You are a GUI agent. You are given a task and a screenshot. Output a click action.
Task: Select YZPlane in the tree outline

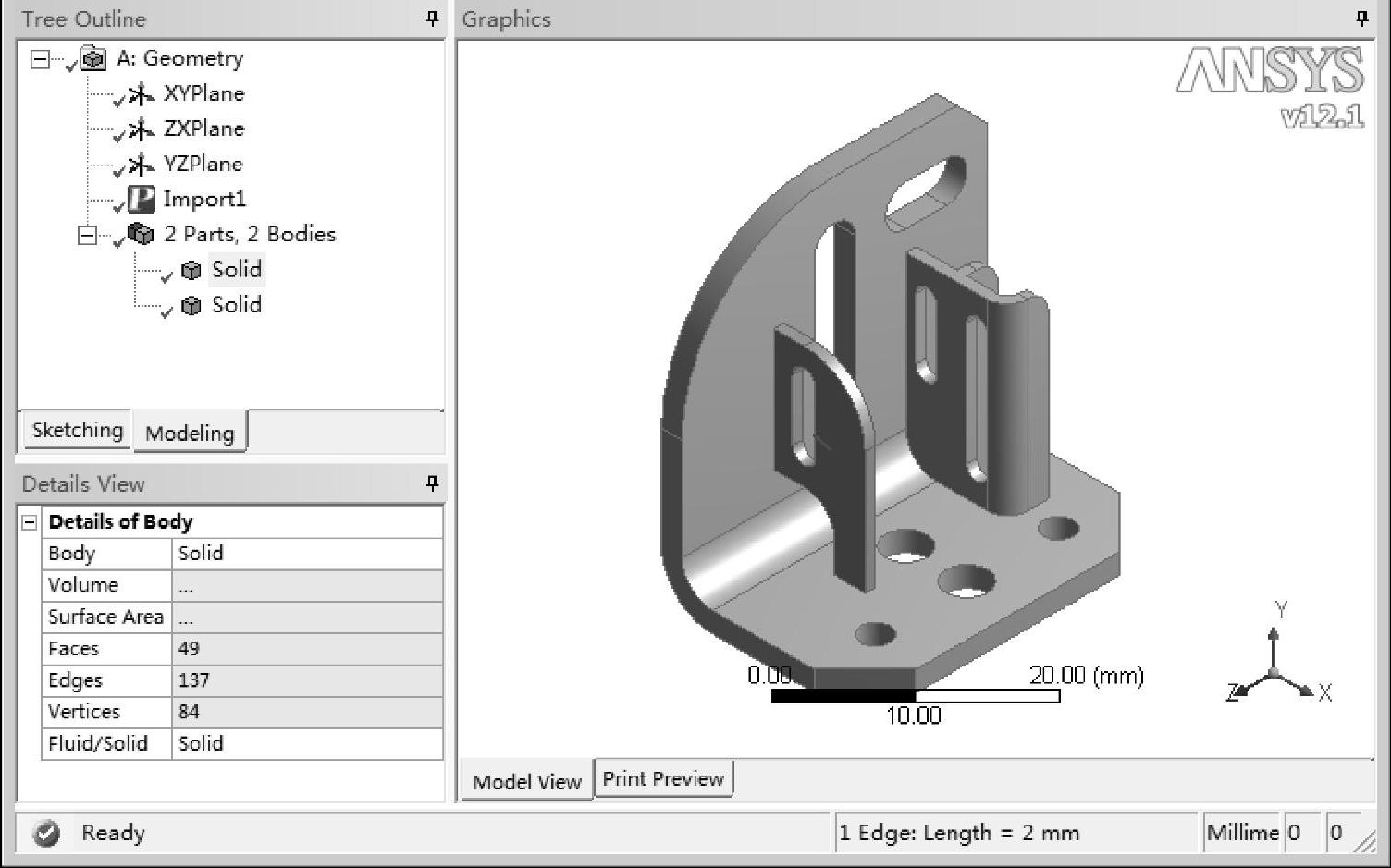point(203,164)
